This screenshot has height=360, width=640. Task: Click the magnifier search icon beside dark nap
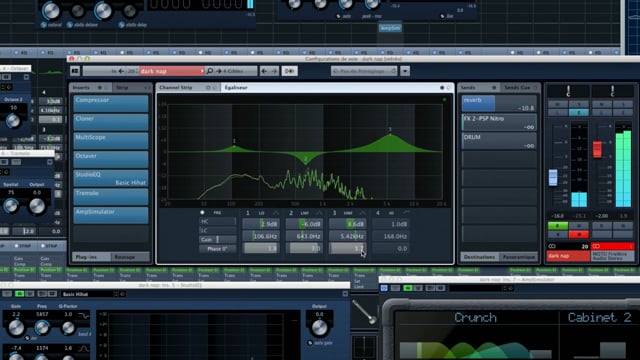pos(210,71)
